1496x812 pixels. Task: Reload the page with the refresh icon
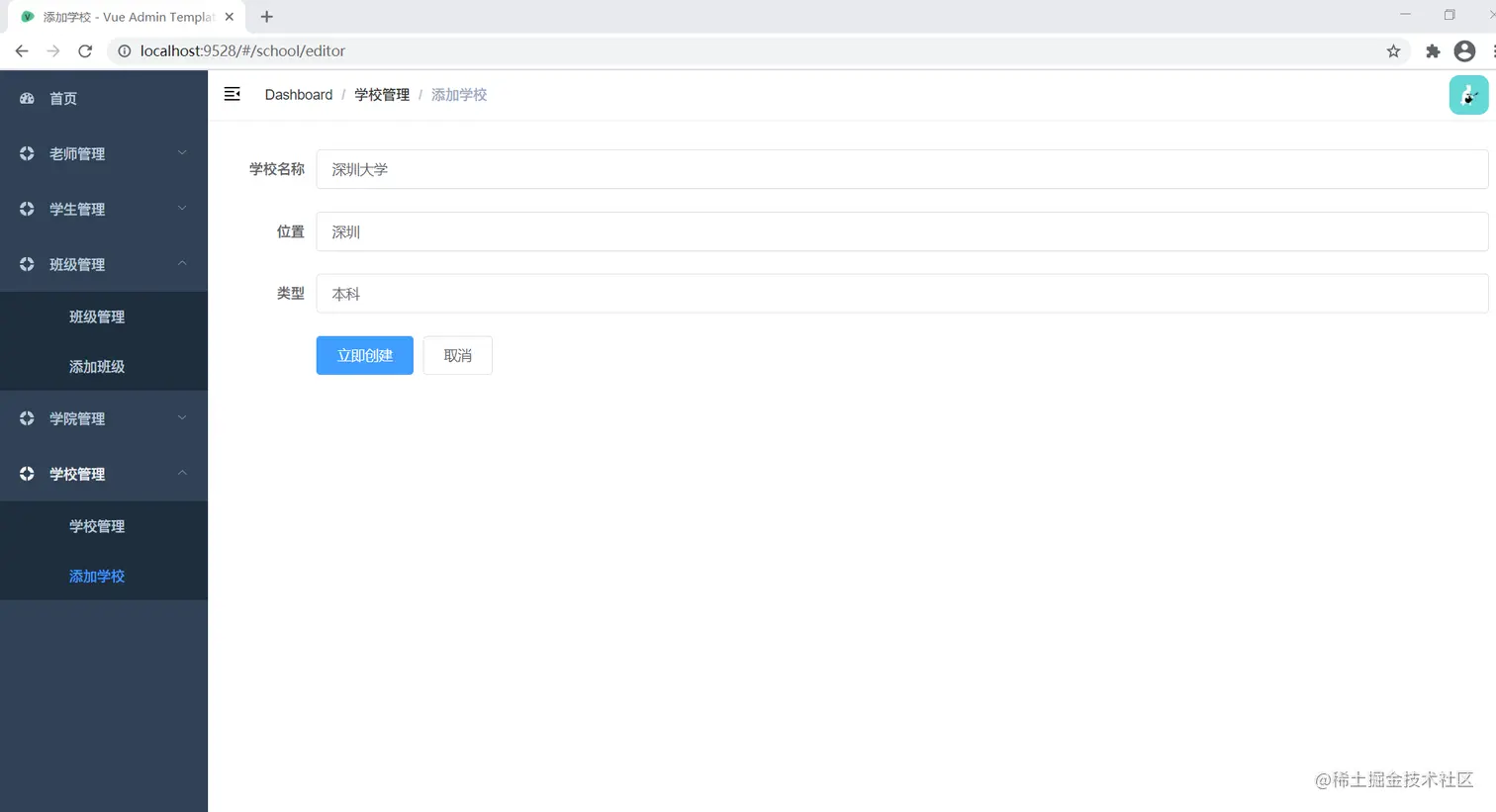[x=85, y=50]
